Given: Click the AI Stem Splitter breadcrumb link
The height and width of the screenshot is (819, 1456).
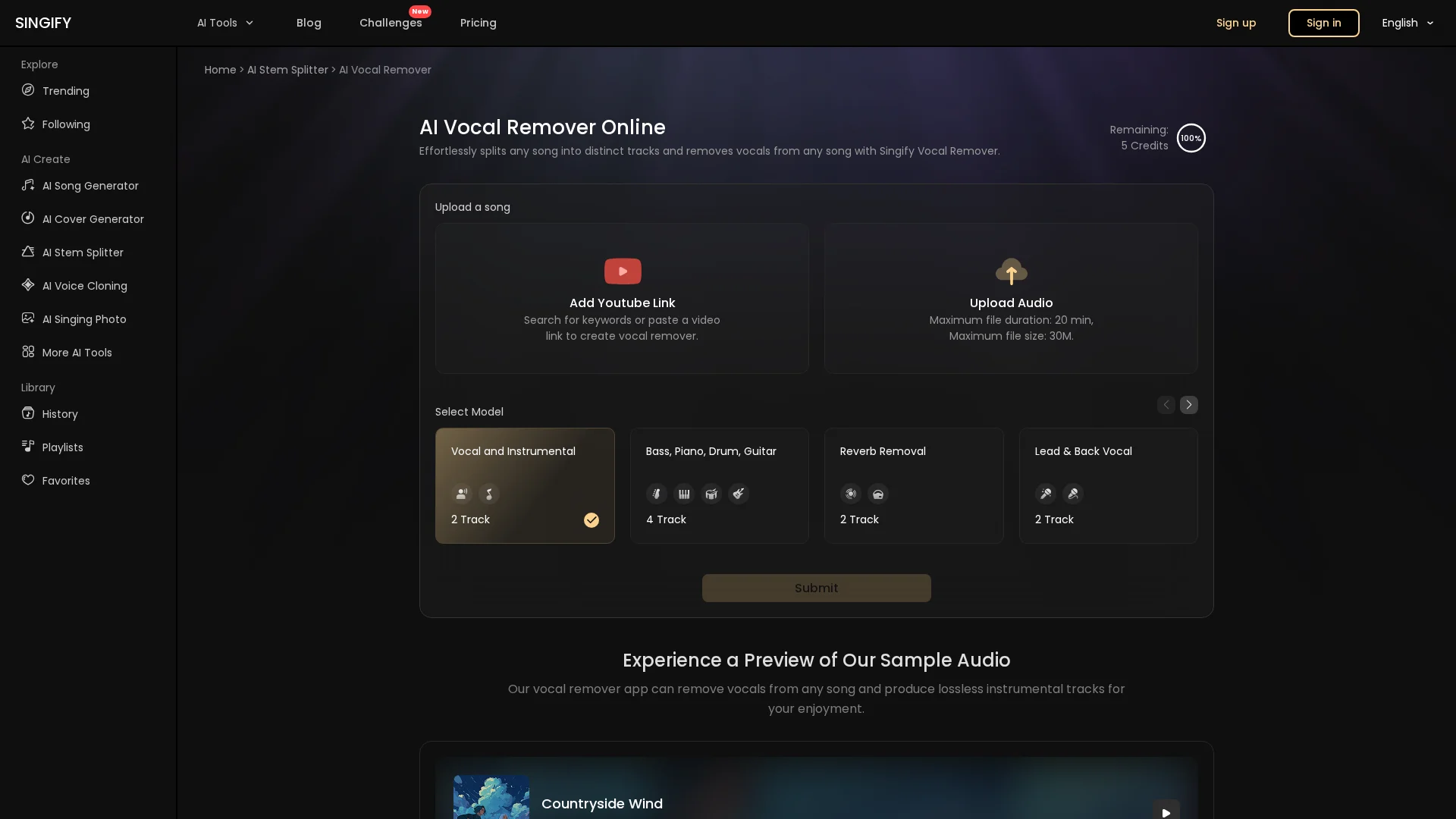Looking at the screenshot, I should [287, 70].
